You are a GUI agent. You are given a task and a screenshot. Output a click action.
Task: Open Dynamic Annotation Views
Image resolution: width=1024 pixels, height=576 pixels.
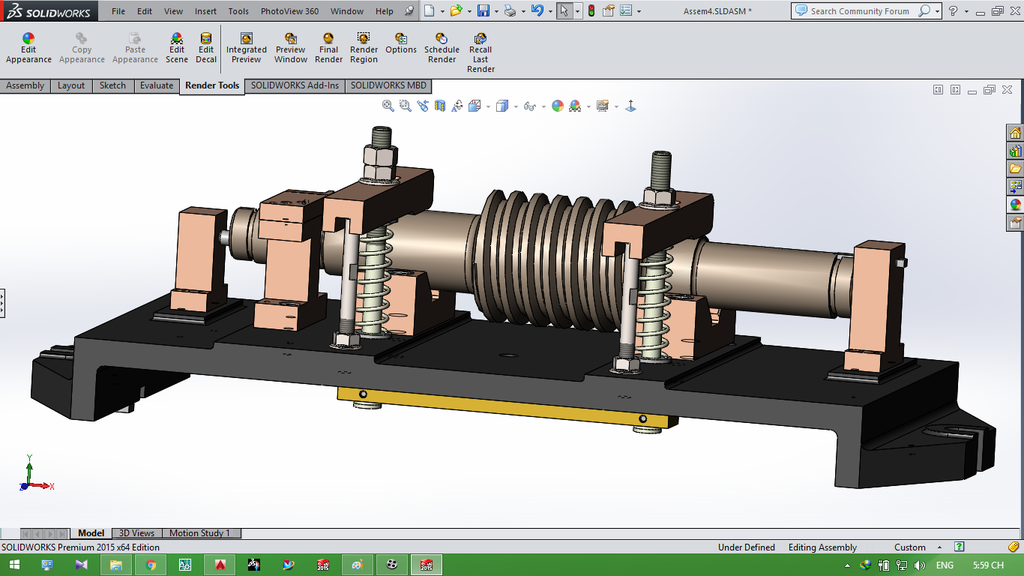(457, 106)
